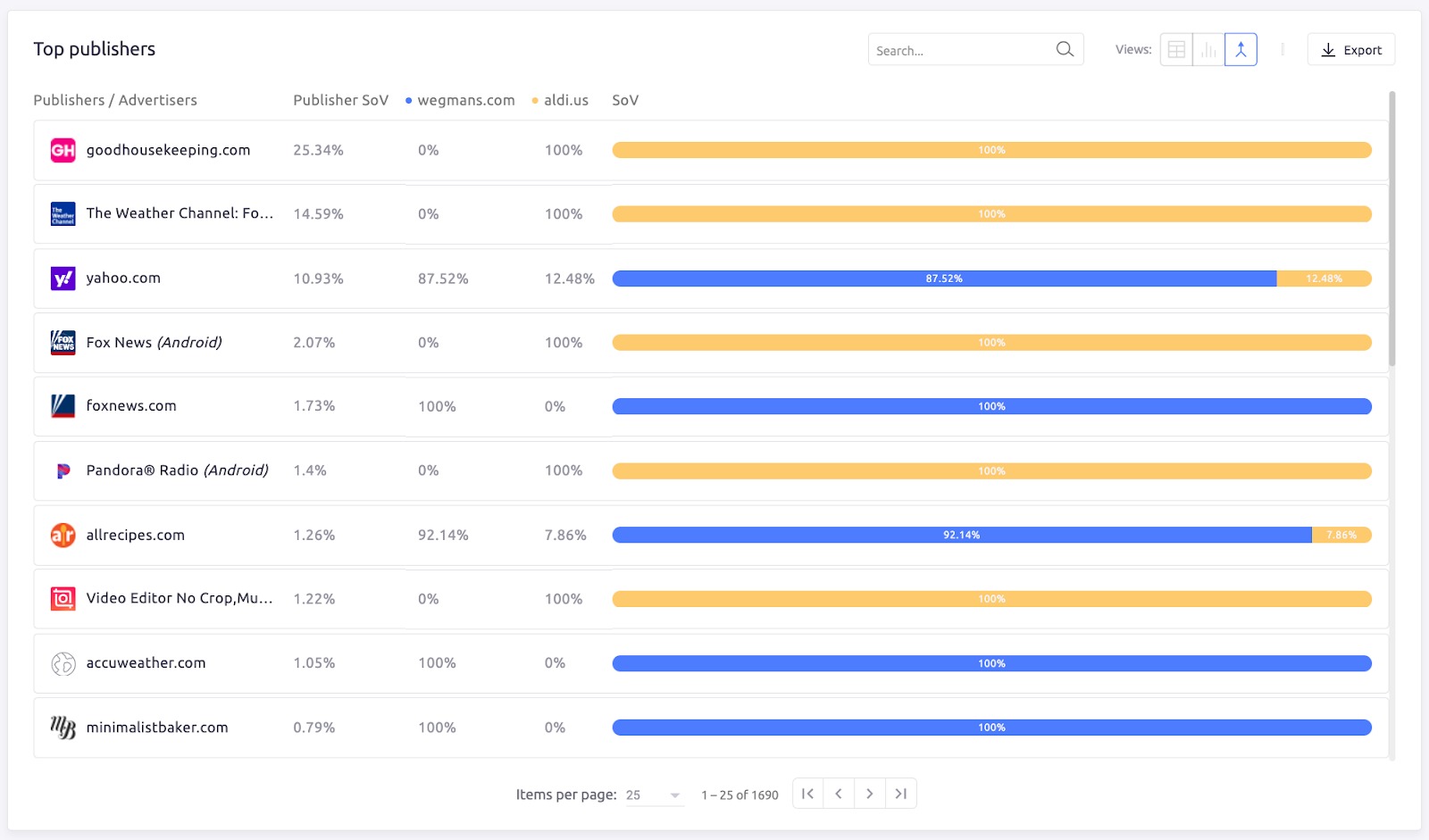
Task: Click minimalistbaker.com 100% blue bar
Action: click(x=991, y=728)
